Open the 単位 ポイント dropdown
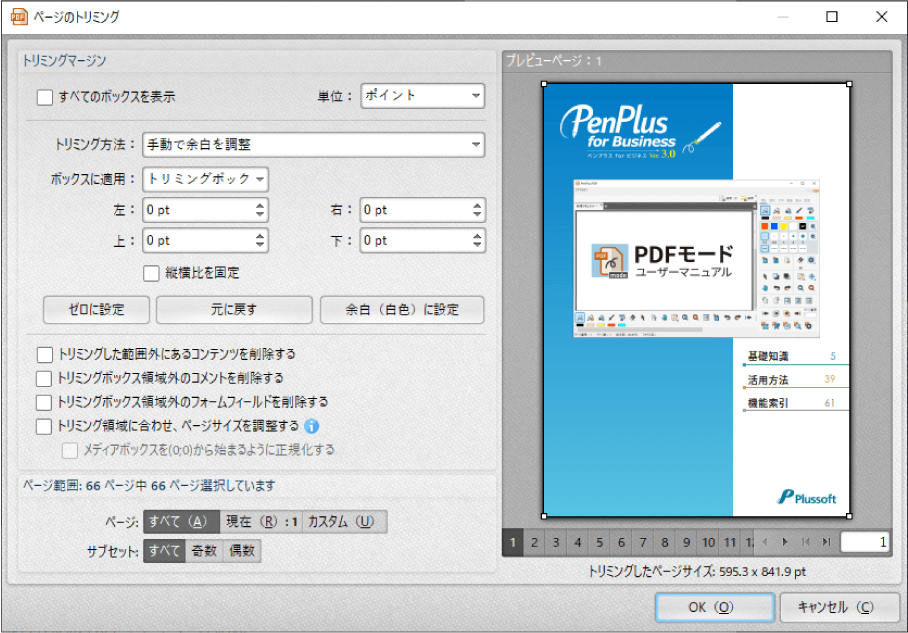 (423, 96)
